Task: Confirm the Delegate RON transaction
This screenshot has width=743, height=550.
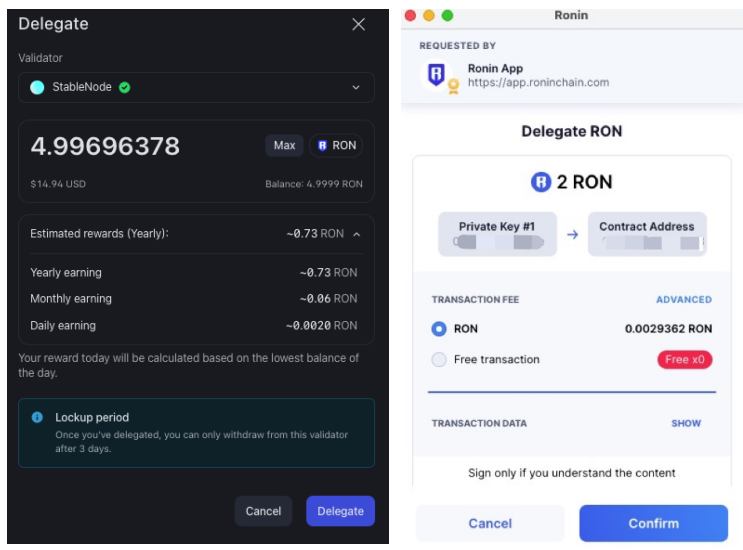Action: pos(653,523)
